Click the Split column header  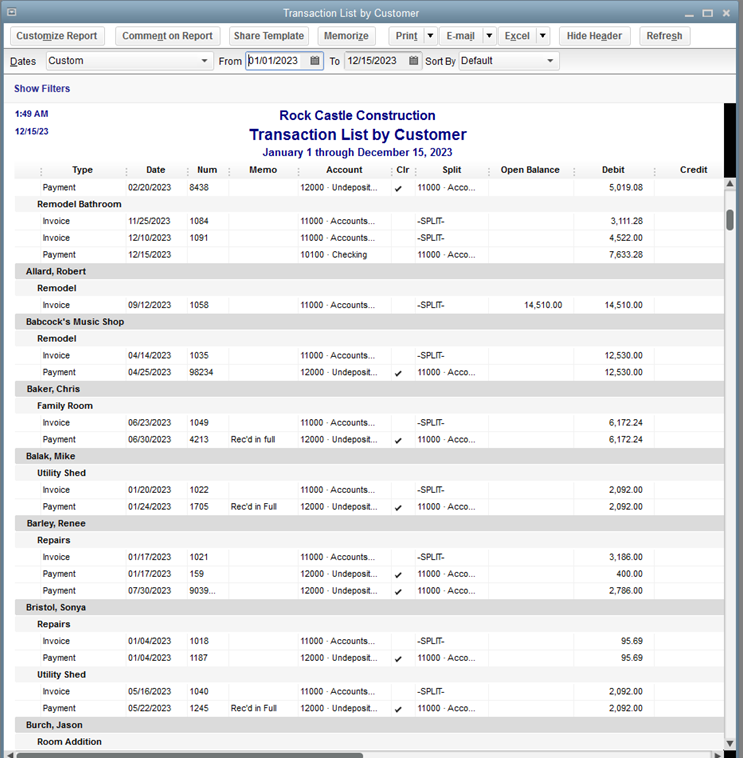(x=452, y=170)
